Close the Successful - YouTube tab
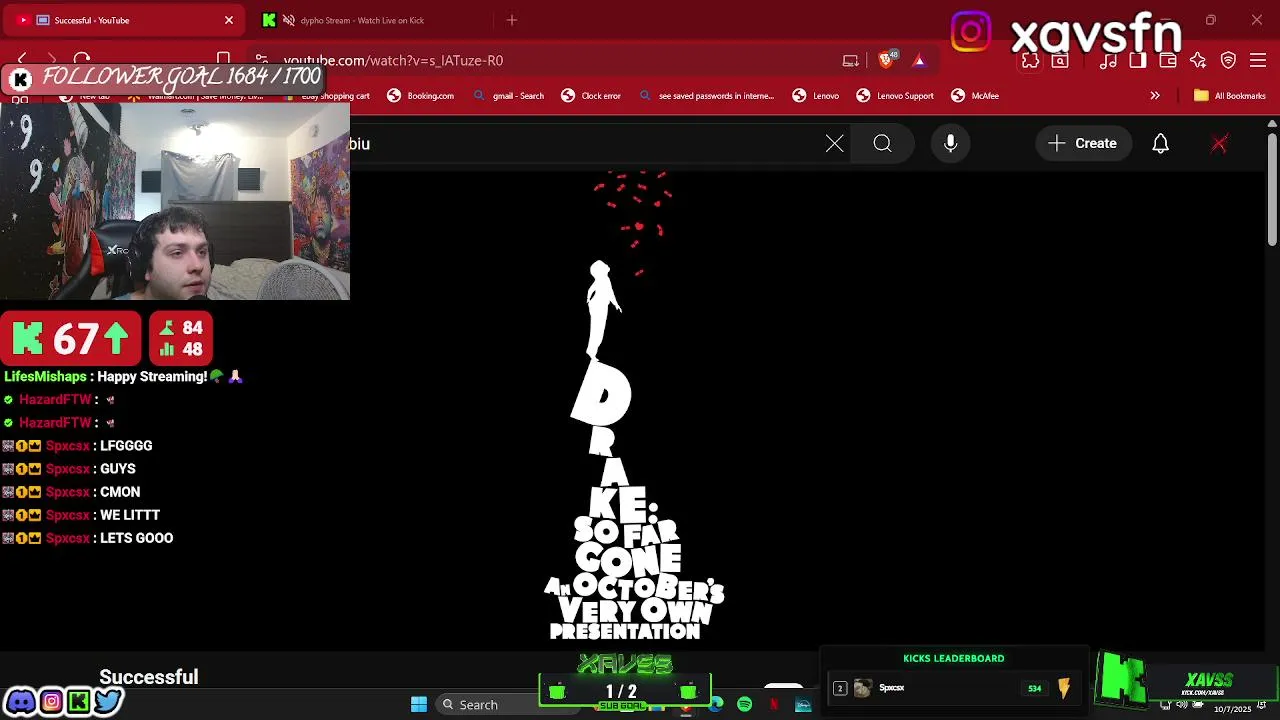The image size is (1280, 720). (229, 20)
